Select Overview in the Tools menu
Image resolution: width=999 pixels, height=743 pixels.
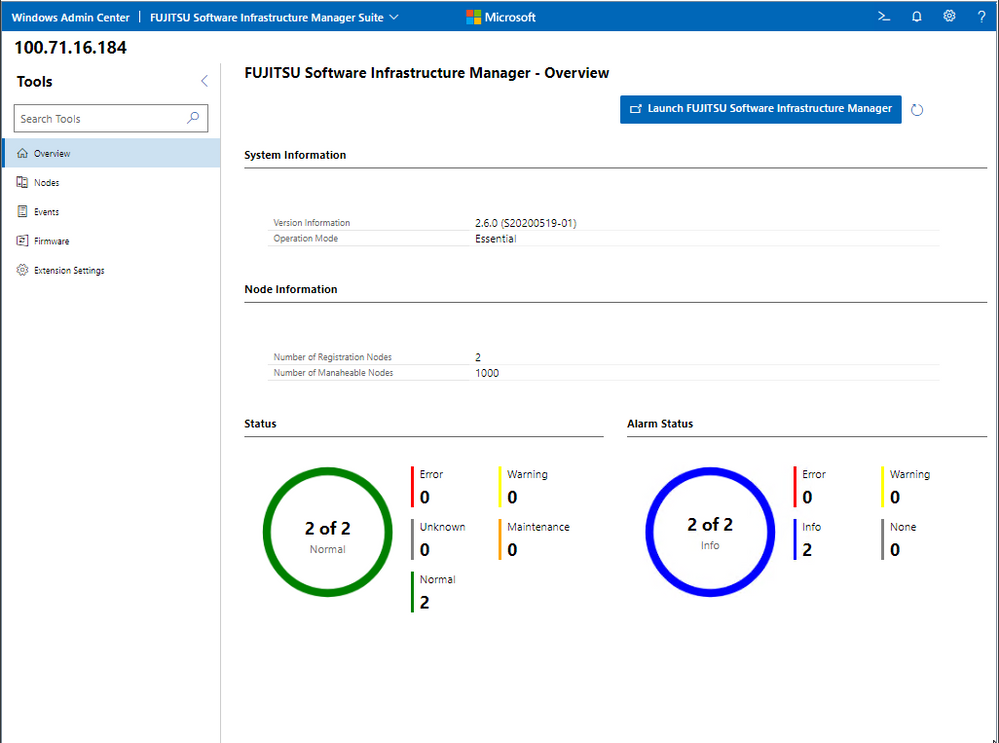[52, 154]
